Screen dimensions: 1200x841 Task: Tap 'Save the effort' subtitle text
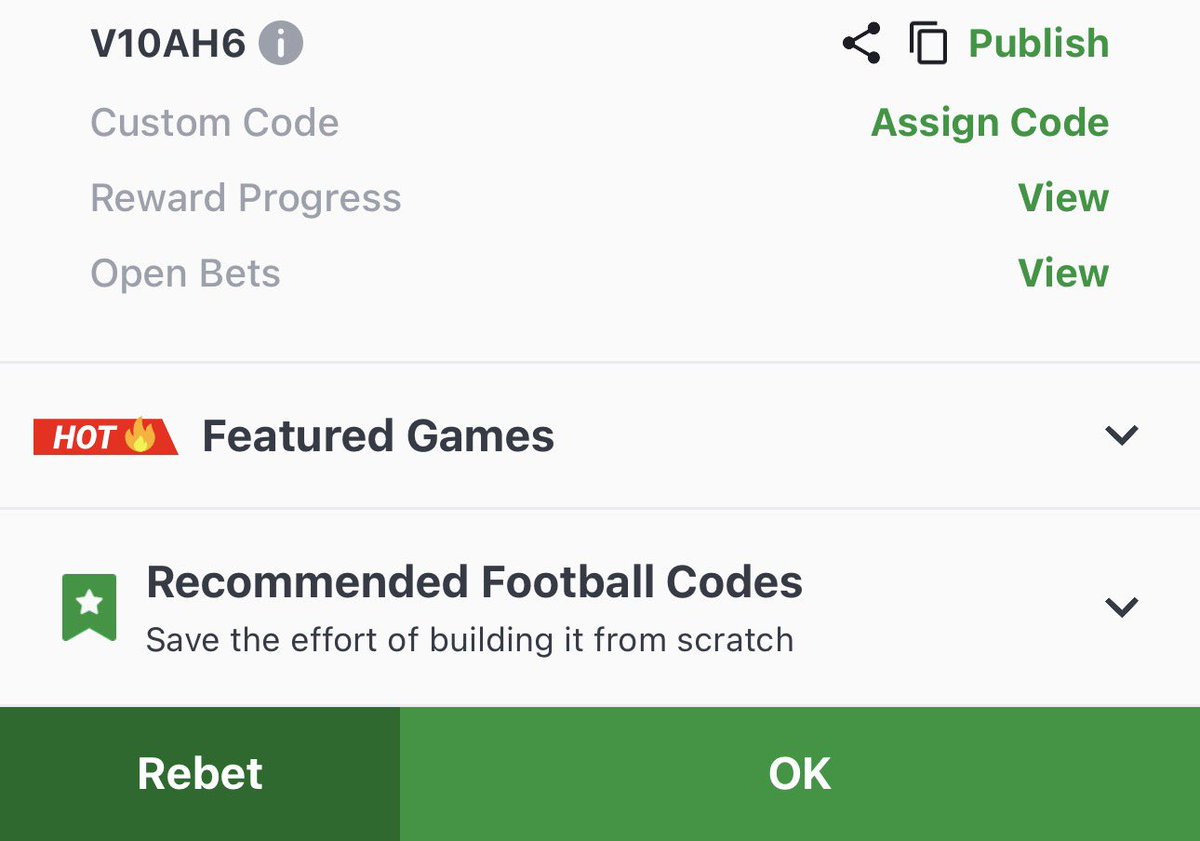(x=470, y=640)
